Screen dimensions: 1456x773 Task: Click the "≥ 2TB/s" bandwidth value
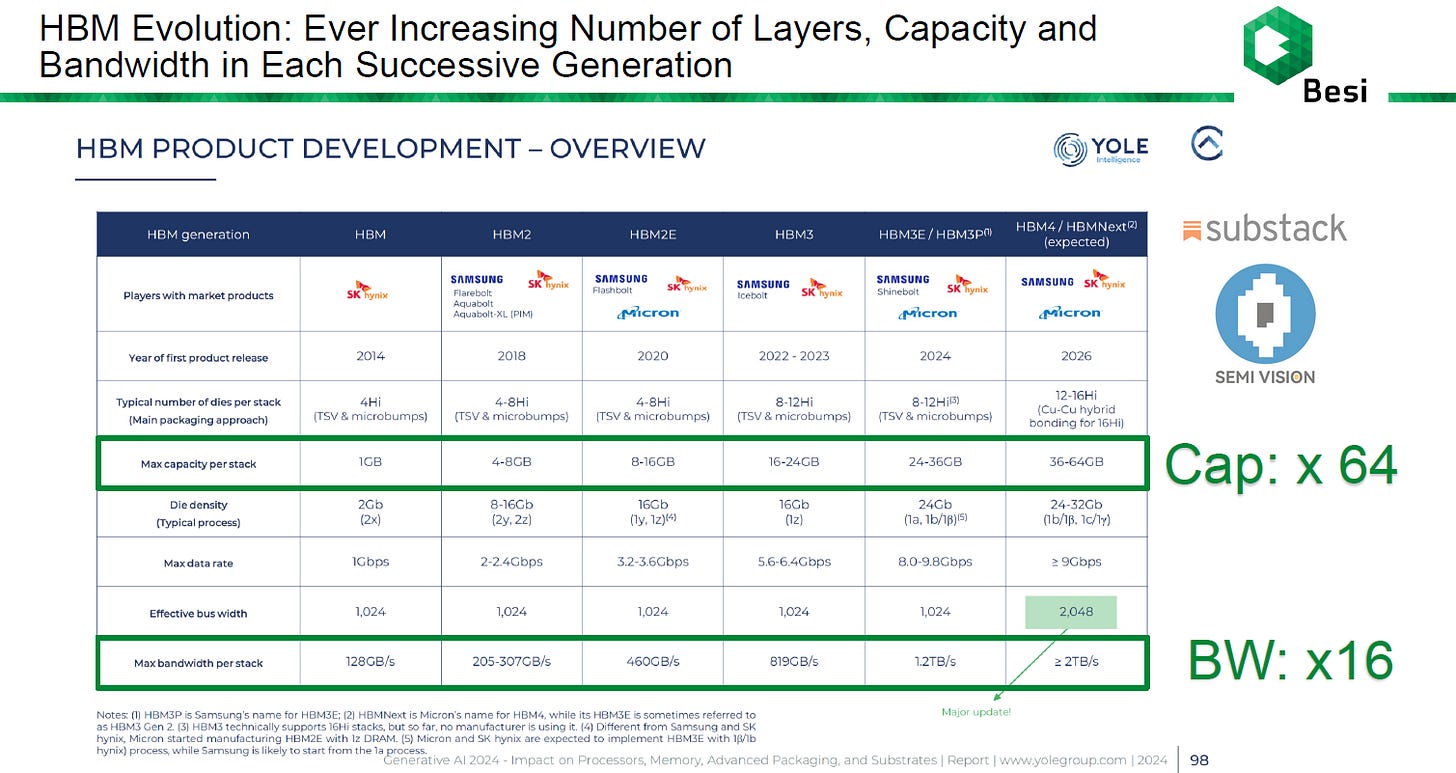[x=1076, y=662]
